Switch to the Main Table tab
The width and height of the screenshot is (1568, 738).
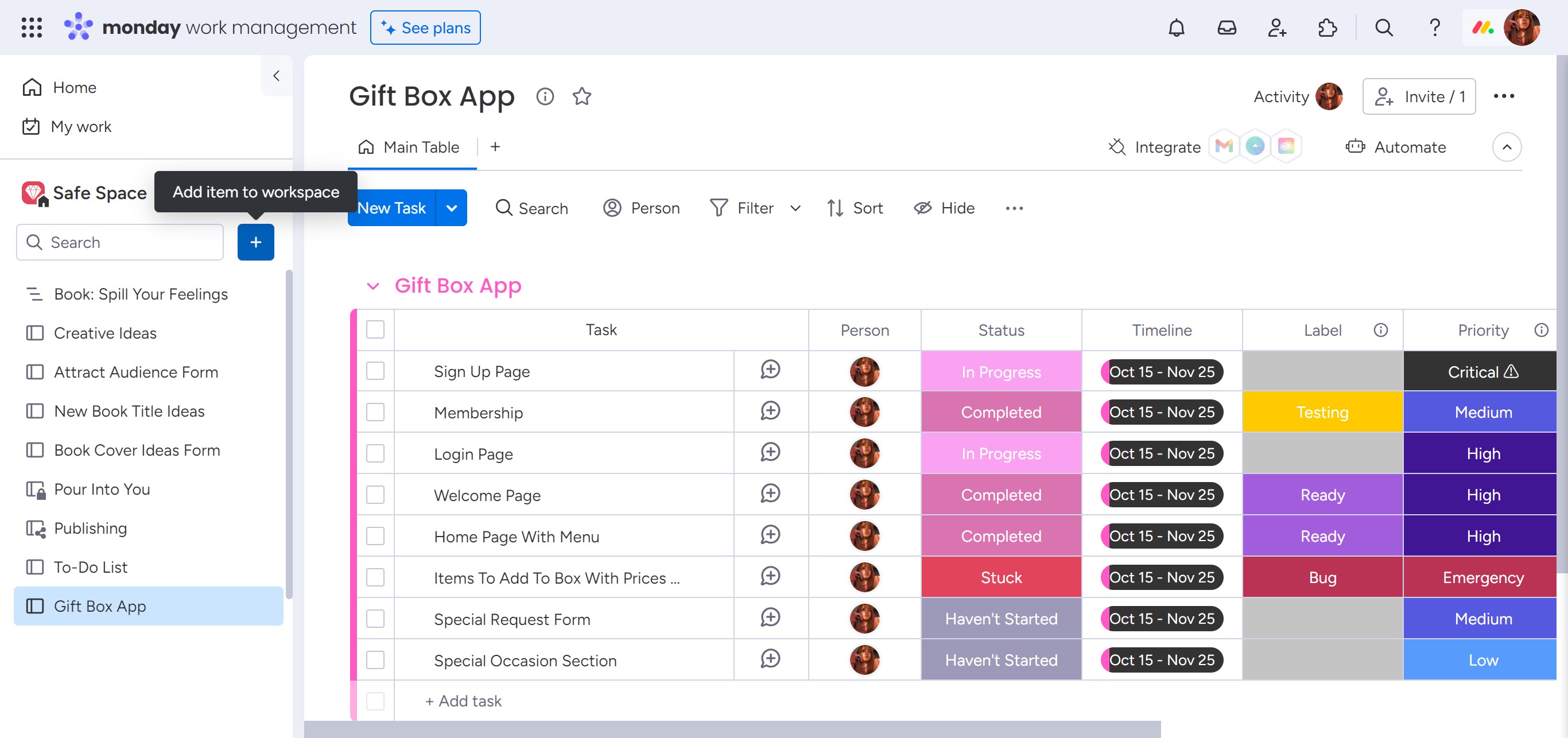point(411,147)
